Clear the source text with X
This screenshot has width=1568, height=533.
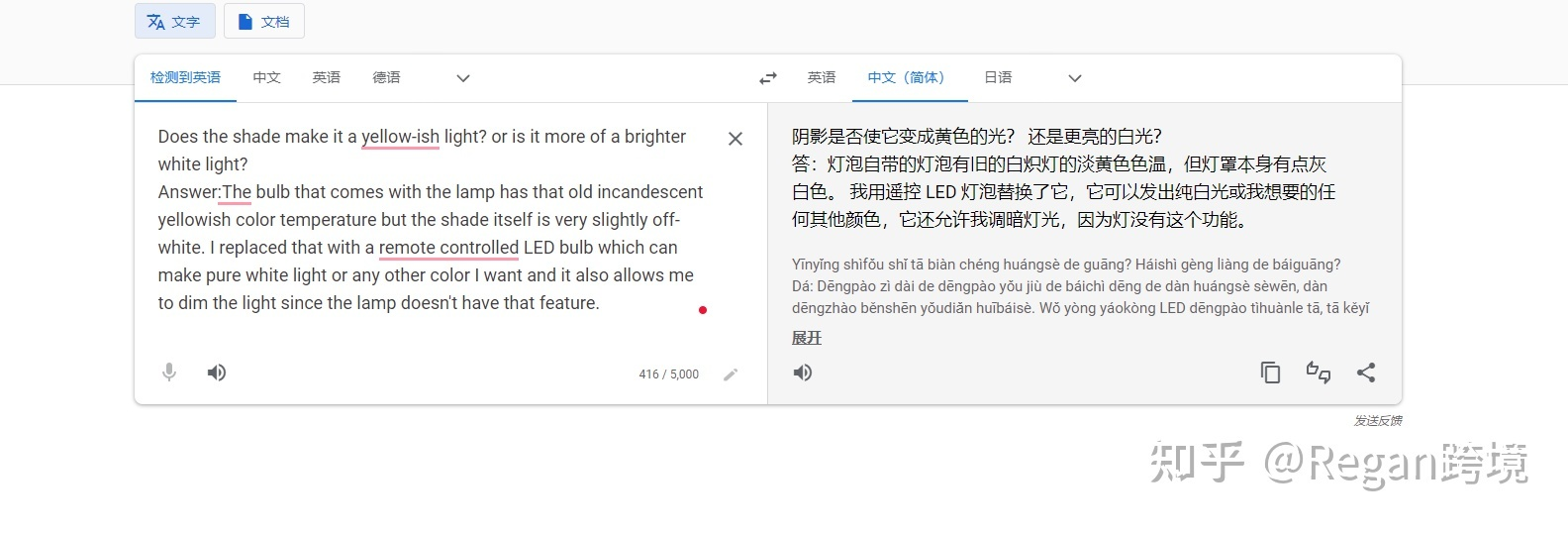(735, 139)
